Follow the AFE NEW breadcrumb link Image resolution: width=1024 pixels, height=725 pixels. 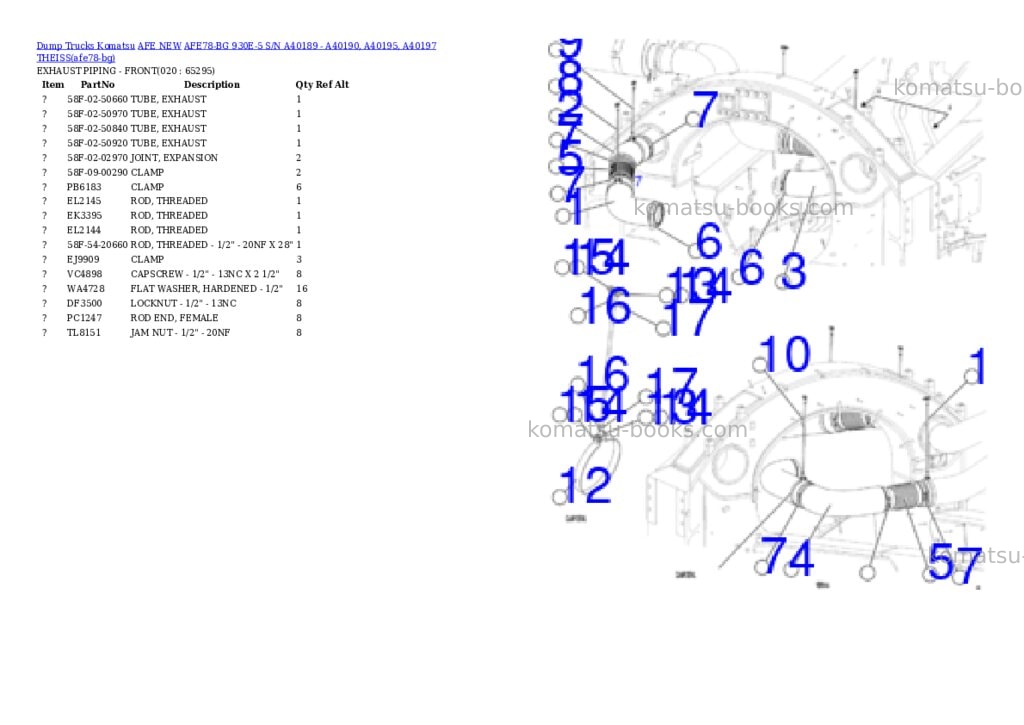(159, 46)
